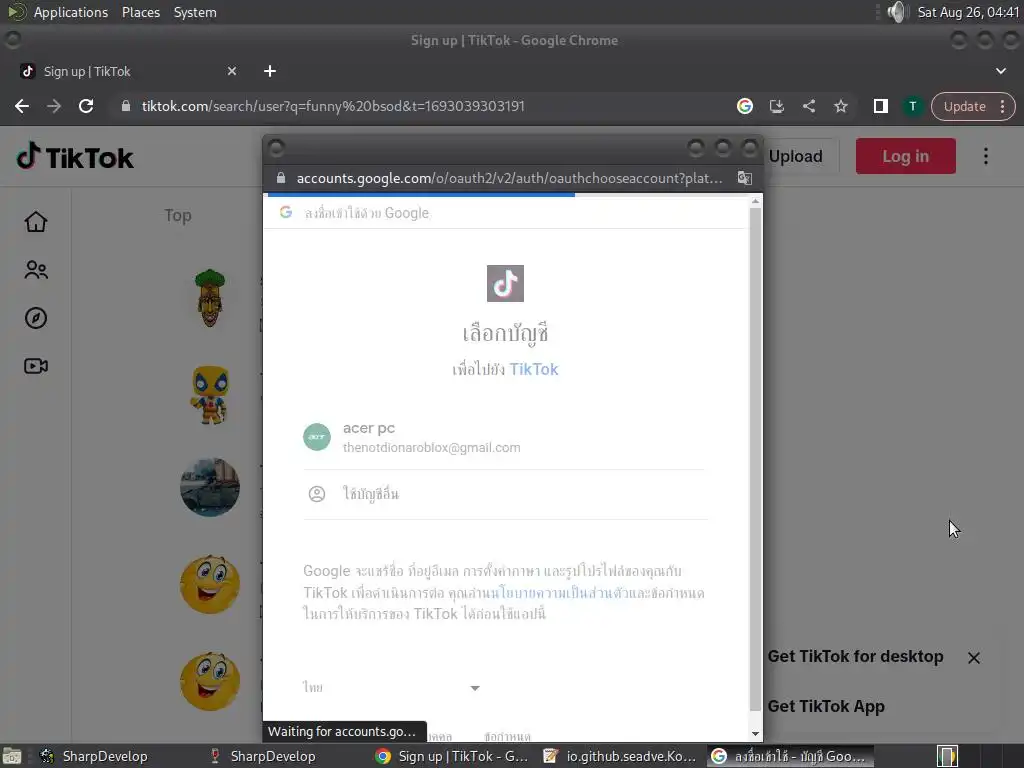Click the TikTok Log in button

coord(905,156)
